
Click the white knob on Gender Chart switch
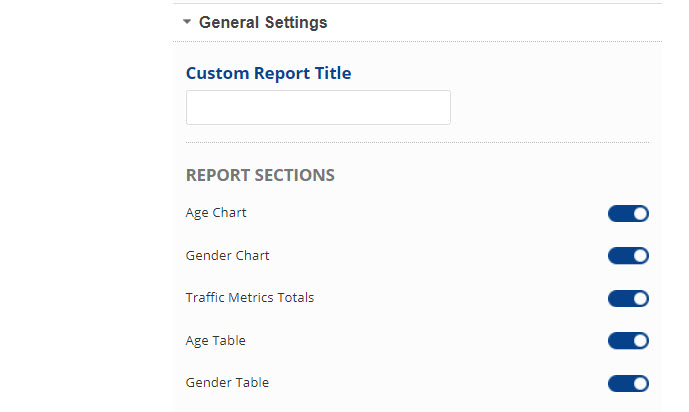point(640,256)
